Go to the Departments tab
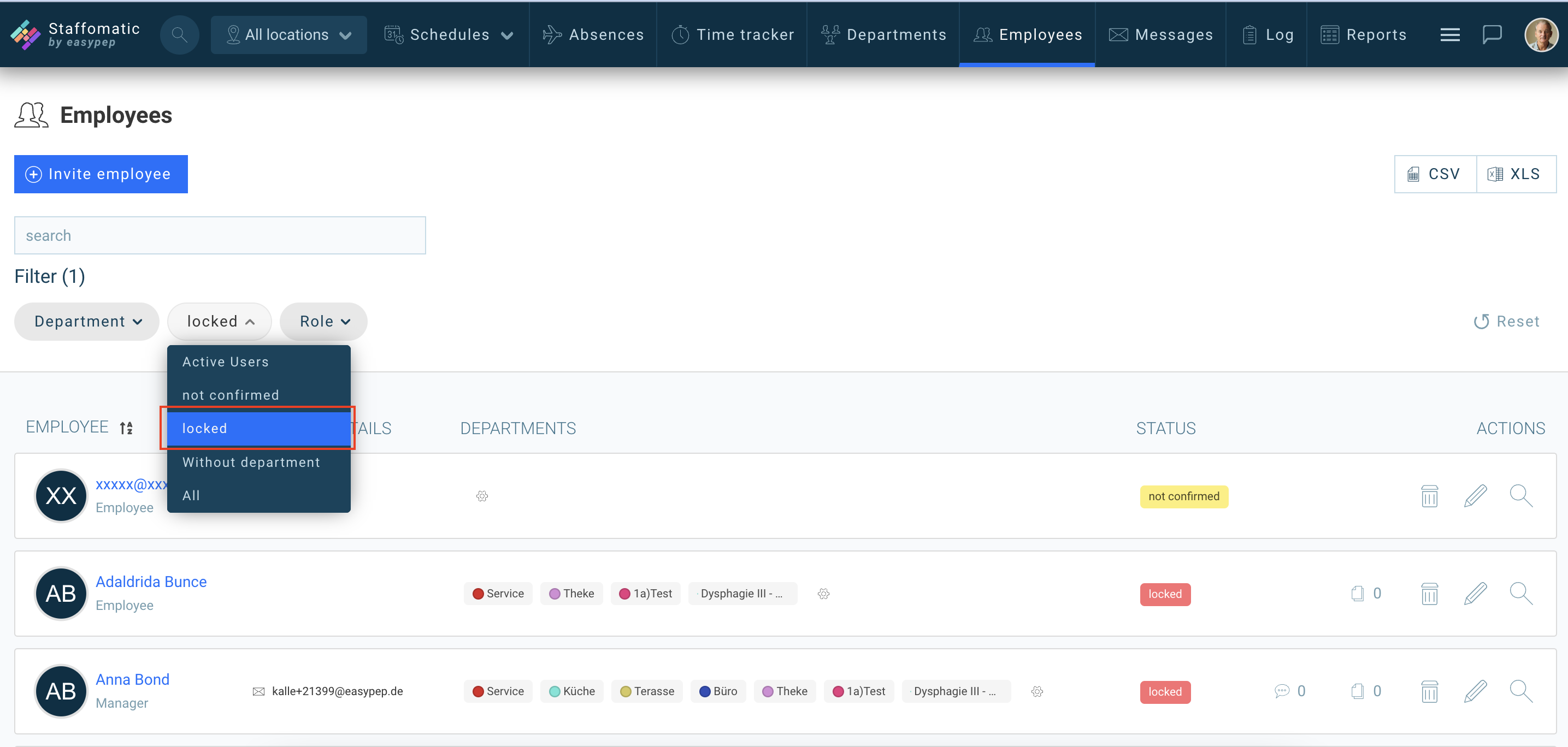Viewport: 1568px width, 747px height. coord(883,34)
